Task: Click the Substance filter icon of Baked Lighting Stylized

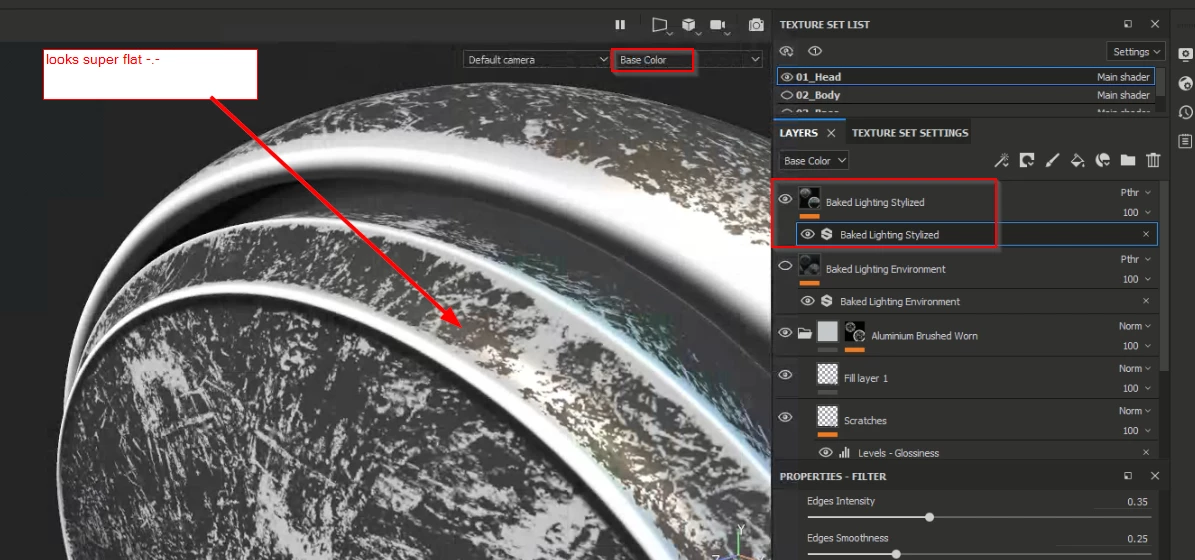Action: tap(826, 235)
